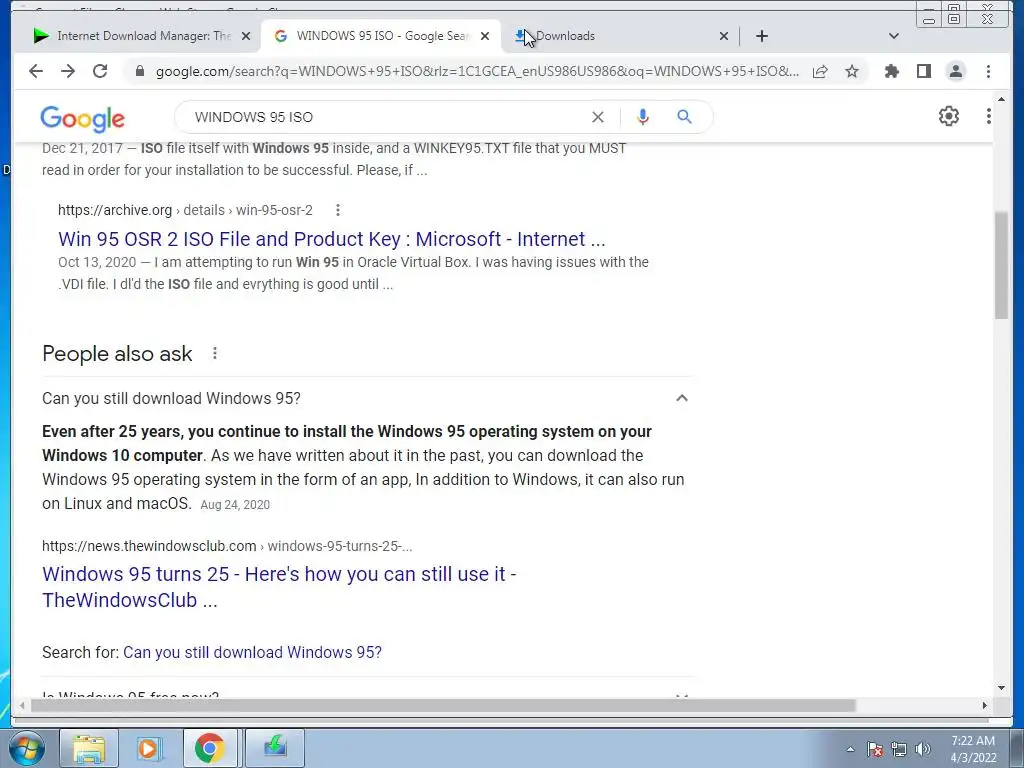
Task: Open the tab search dropdown arrow
Action: (894, 36)
